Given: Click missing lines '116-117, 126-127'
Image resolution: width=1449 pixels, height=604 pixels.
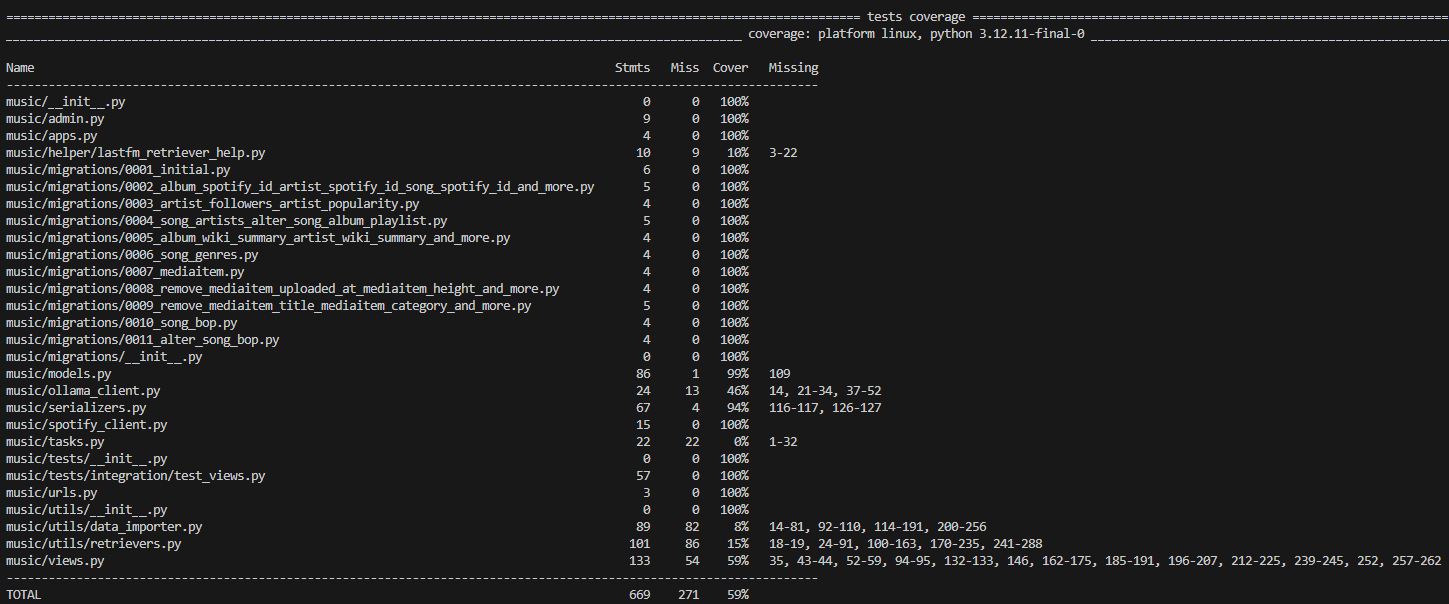Looking at the screenshot, I should click(825, 408).
